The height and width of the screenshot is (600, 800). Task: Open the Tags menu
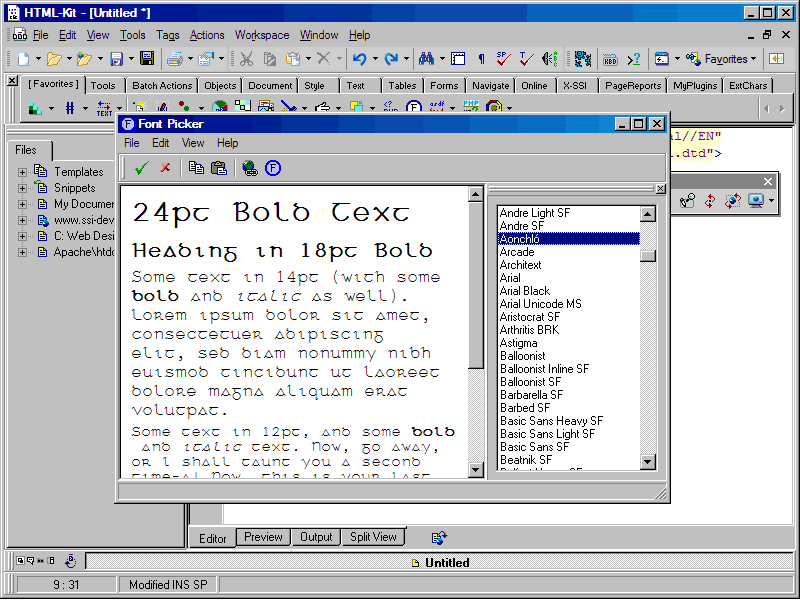click(x=167, y=35)
